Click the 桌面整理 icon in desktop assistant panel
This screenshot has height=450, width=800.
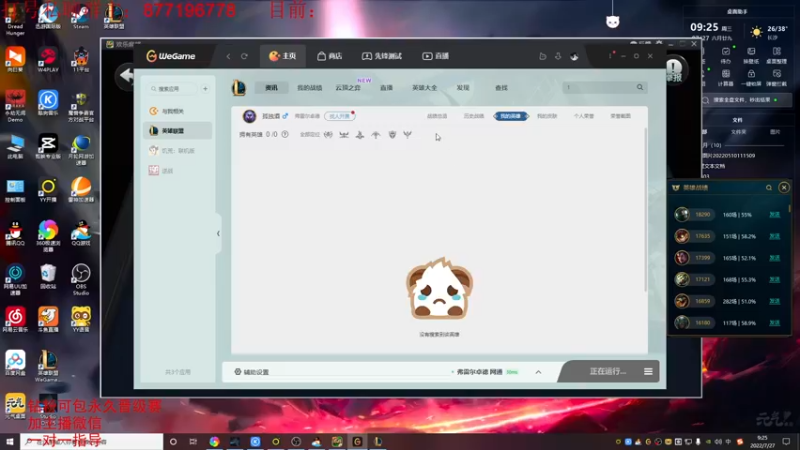click(x=777, y=56)
